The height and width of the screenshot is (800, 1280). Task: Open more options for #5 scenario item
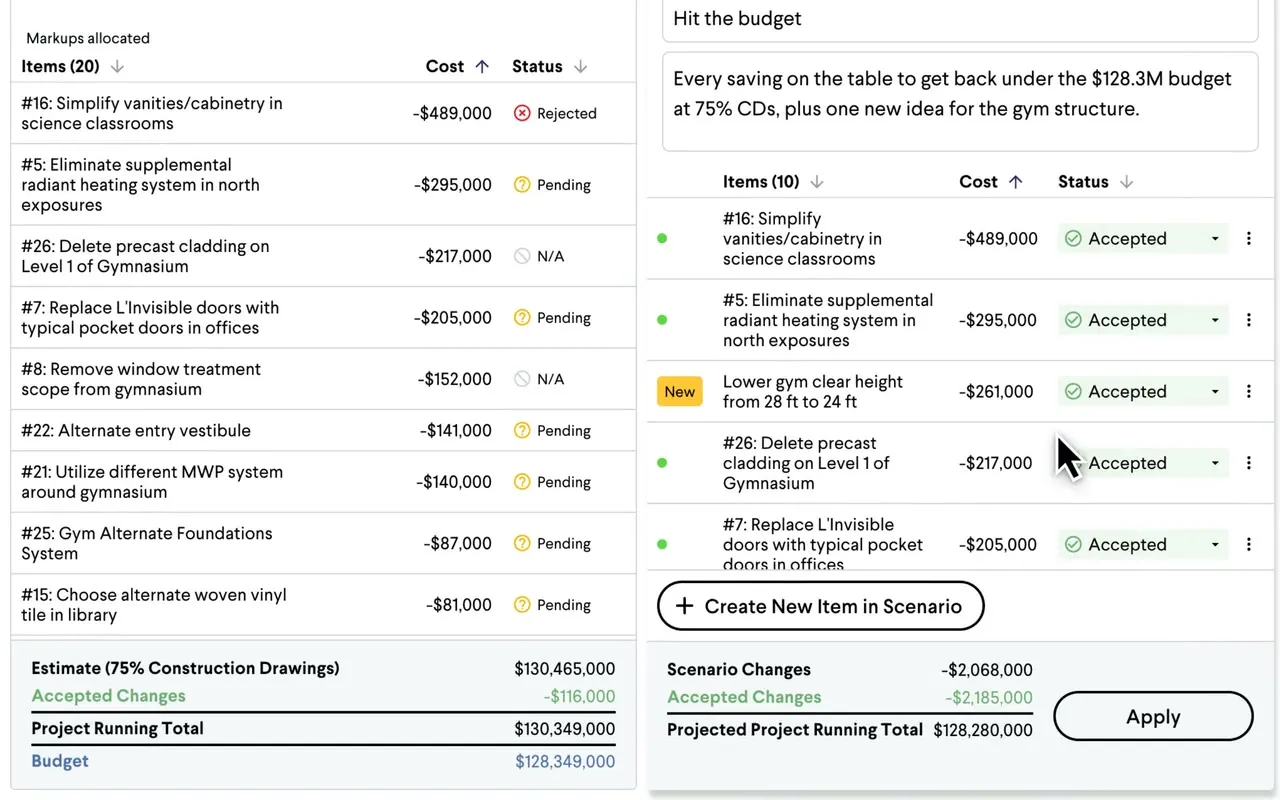pos(1249,320)
